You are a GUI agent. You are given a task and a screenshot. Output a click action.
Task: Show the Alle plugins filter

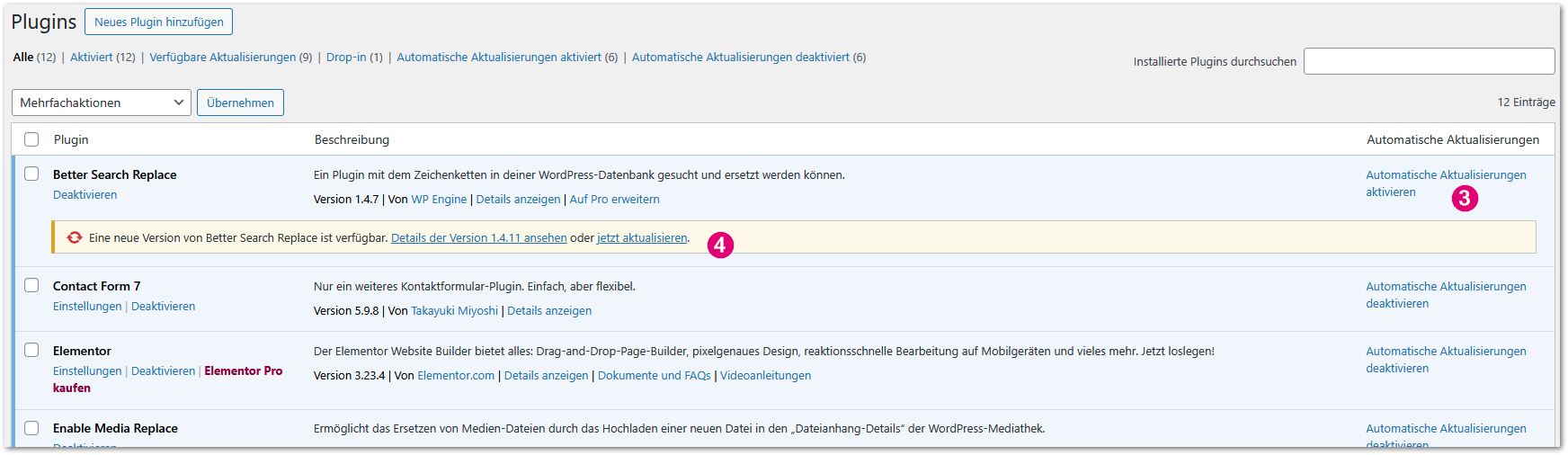click(22, 57)
